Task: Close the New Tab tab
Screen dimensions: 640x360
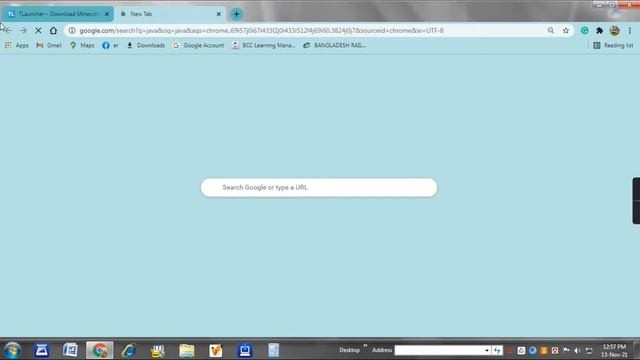Action: (x=219, y=14)
